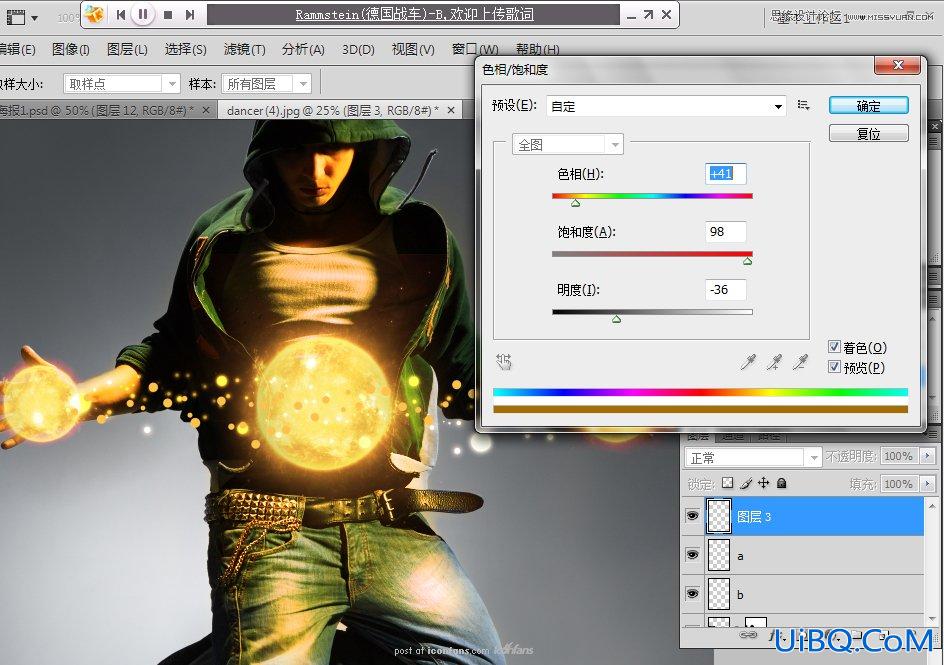The height and width of the screenshot is (665, 944).
Task: Close the 海报1.psd document tab
Action: tap(206, 110)
